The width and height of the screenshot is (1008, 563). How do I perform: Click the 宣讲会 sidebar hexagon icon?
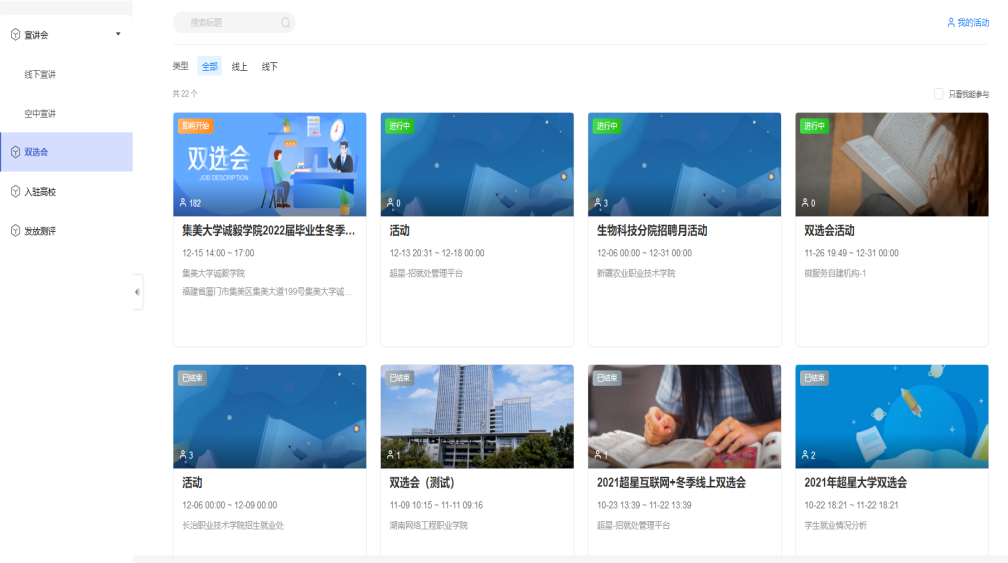(15, 35)
